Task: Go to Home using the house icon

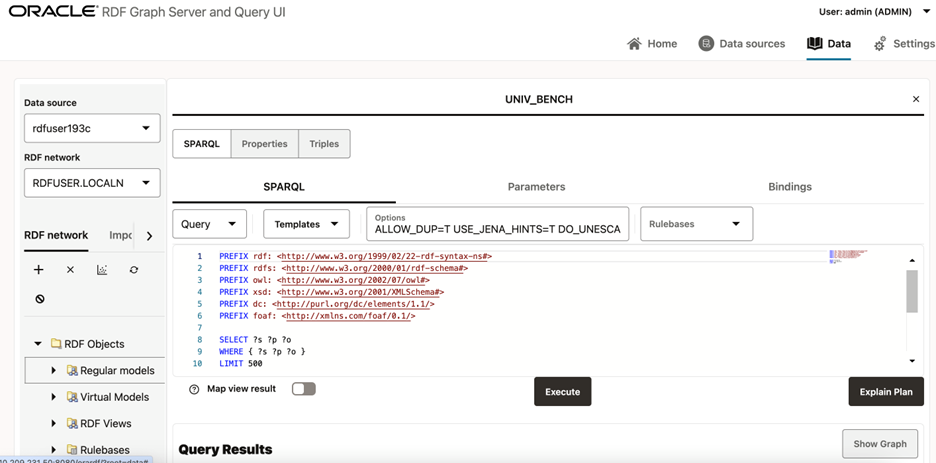Action: (x=634, y=44)
